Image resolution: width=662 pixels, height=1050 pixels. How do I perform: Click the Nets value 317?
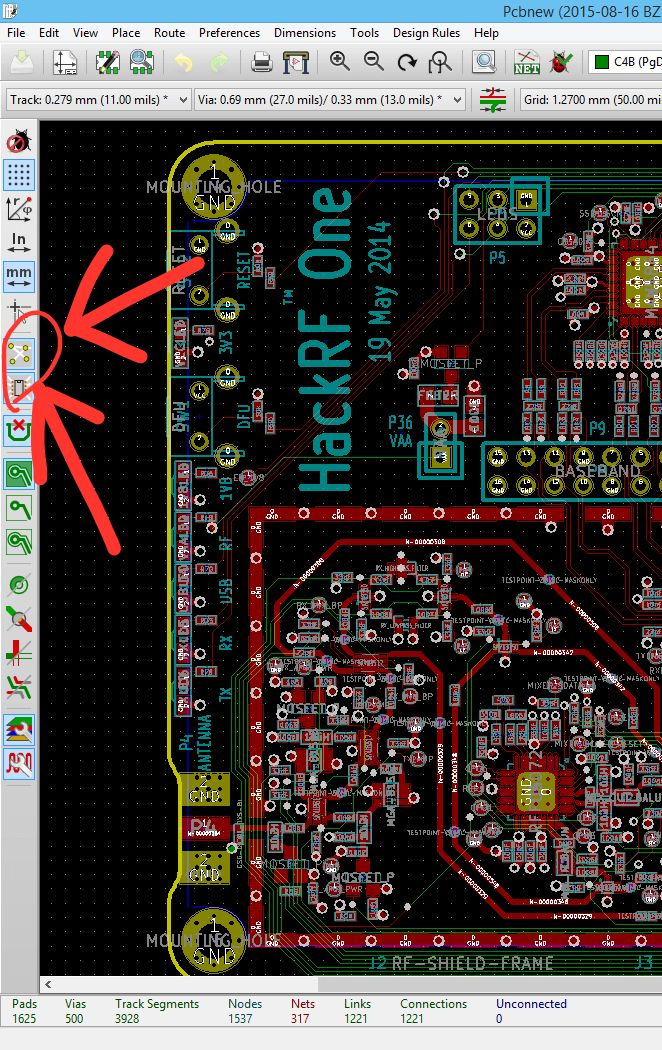[x=300, y=1019]
